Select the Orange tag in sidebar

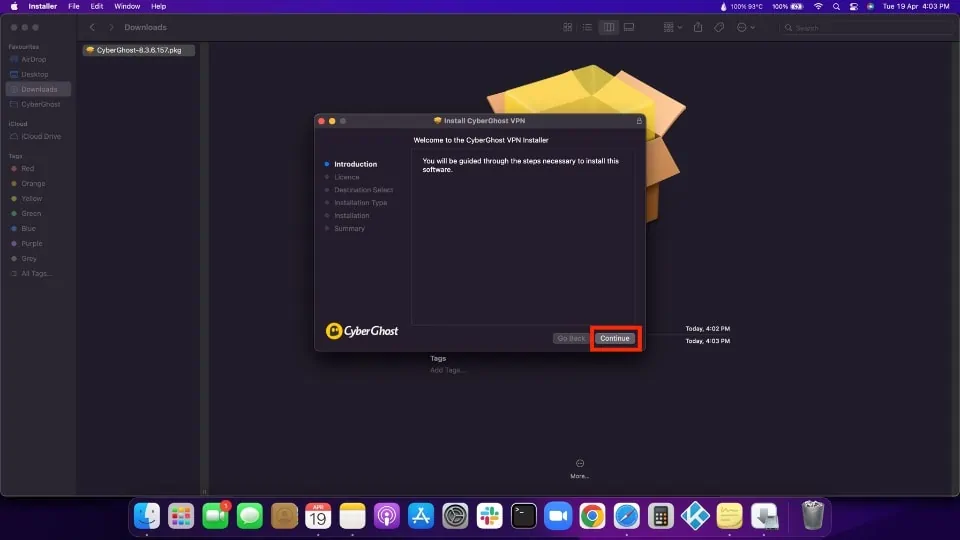[x=33, y=184]
